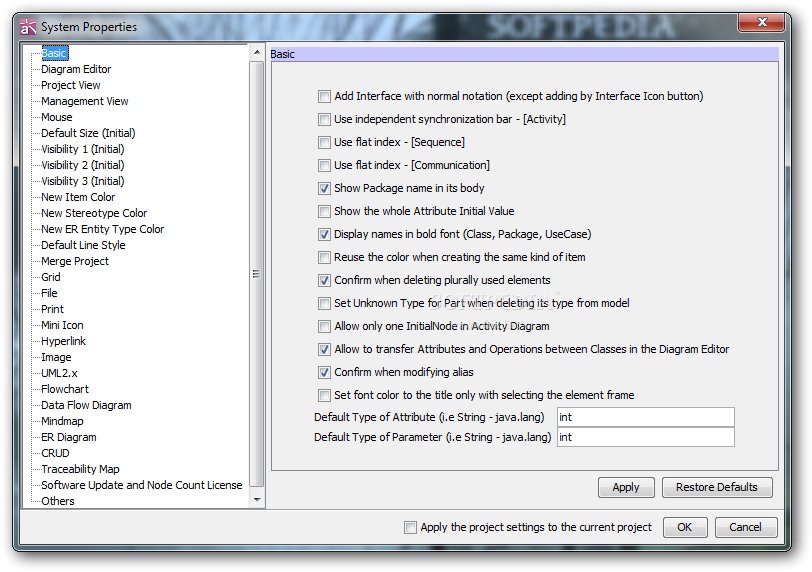
Task: Select Software Update and Node Count License
Action: 141,486
